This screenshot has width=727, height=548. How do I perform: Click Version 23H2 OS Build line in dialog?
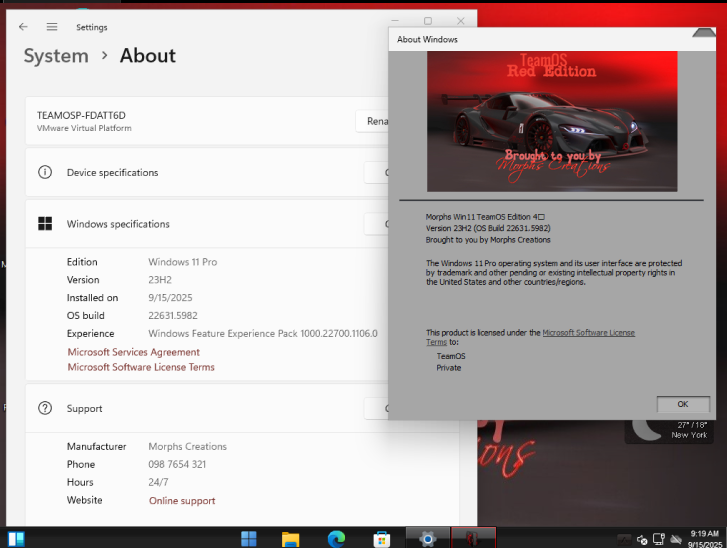click(x=488, y=228)
